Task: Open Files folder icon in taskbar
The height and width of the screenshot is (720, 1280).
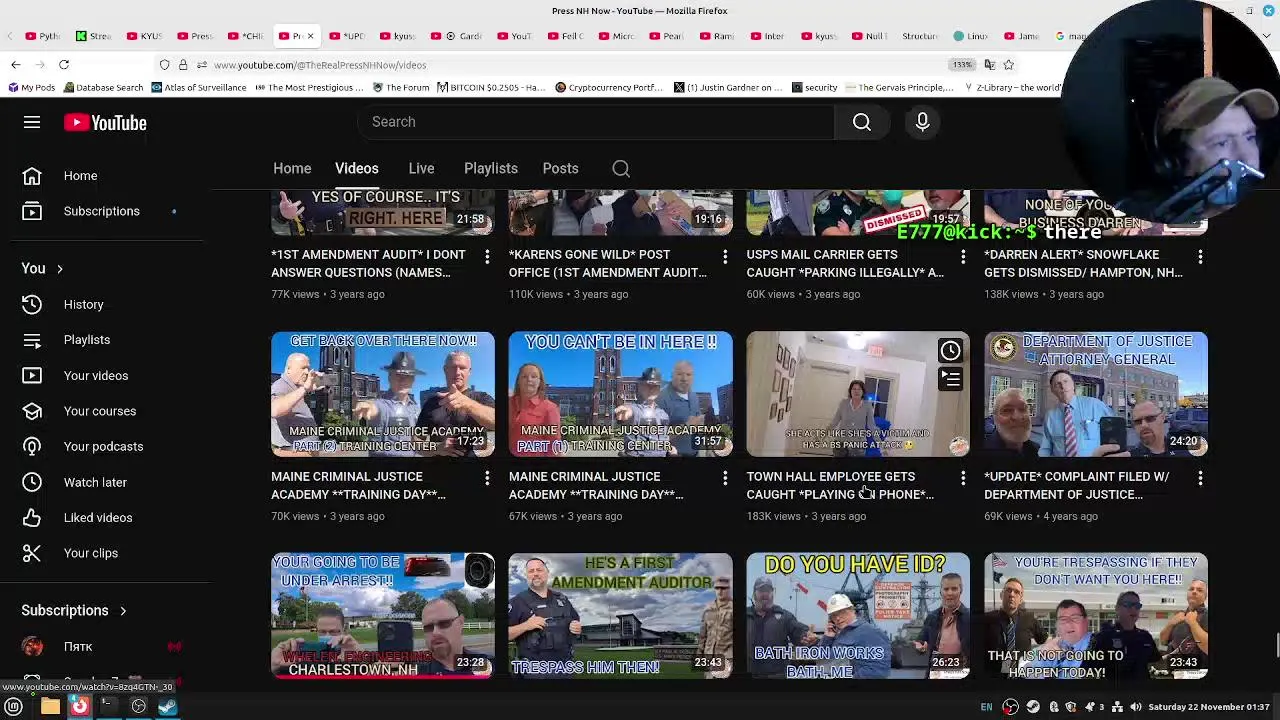Action: (x=50, y=707)
